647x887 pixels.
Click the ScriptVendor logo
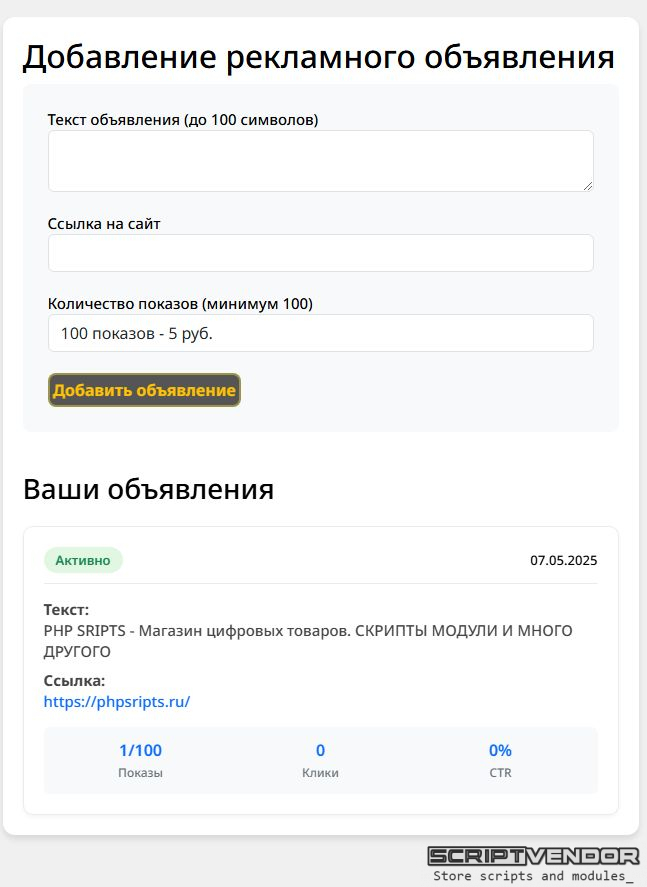click(x=533, y=856)
